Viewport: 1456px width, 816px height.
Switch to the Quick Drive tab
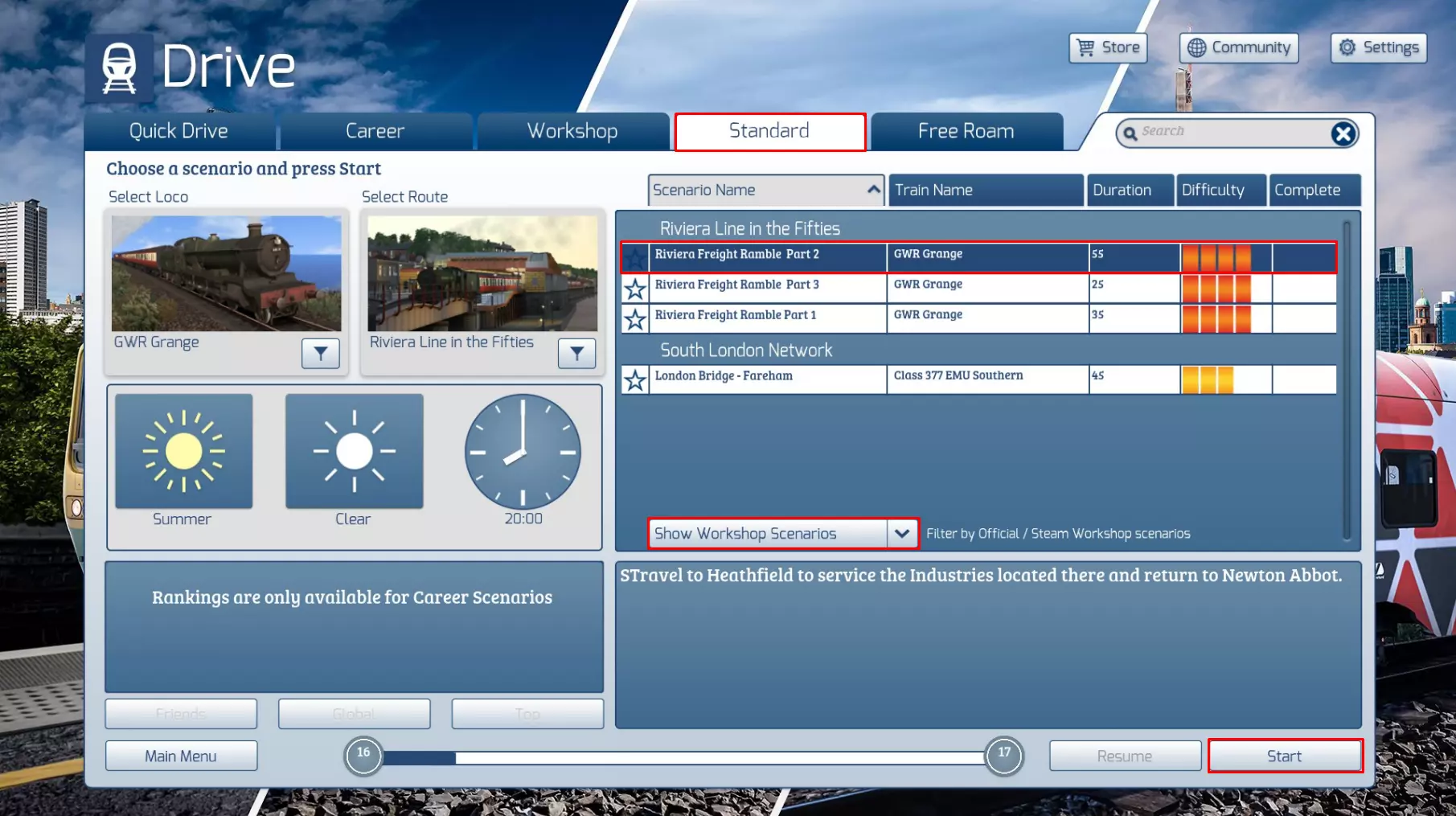pyautogui.click(x=179, y=131)
